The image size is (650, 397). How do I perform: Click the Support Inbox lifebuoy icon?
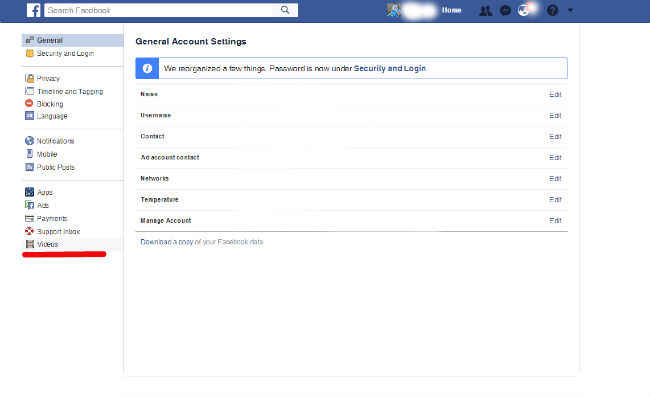coord(29,231)
